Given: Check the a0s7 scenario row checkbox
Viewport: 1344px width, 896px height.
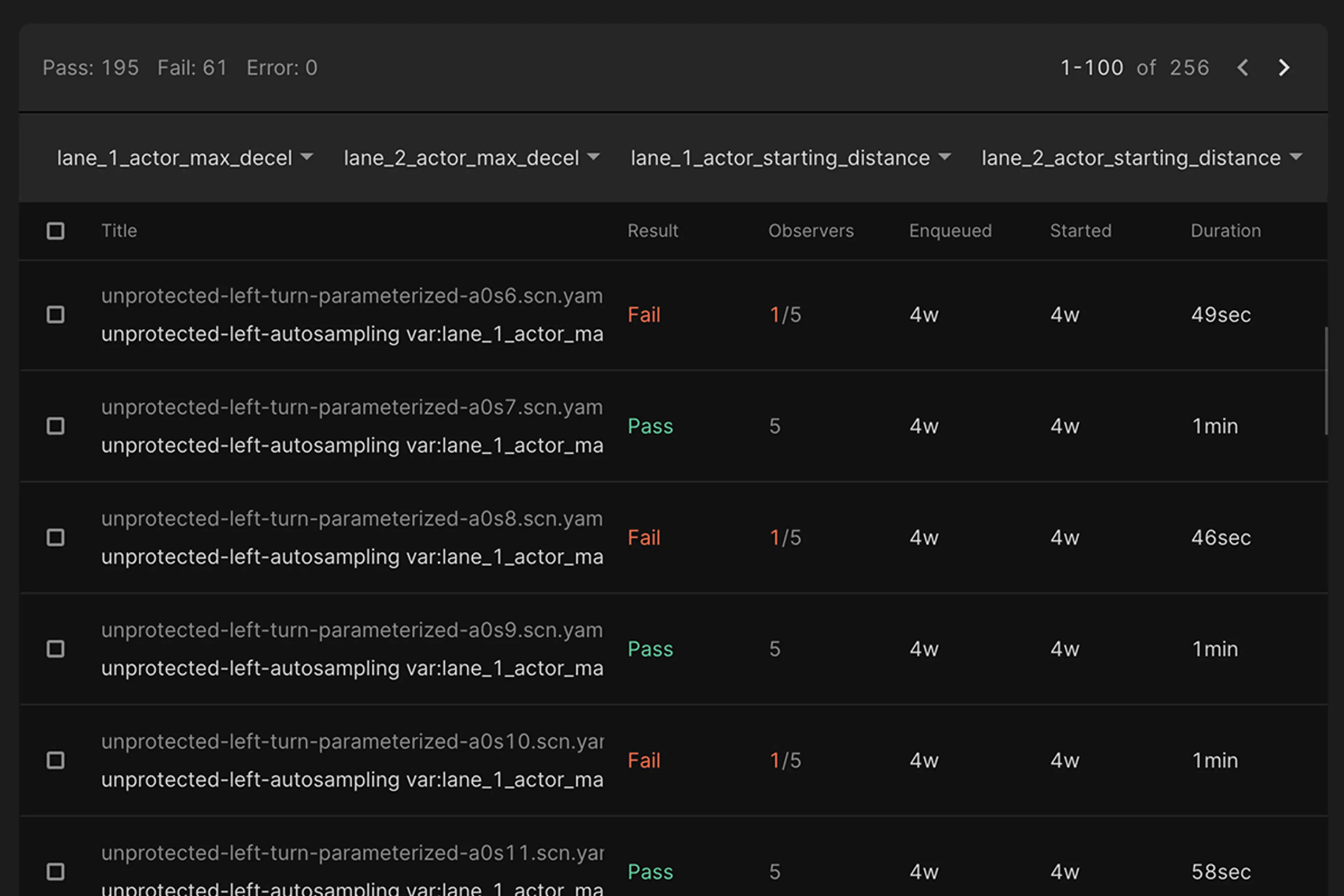Looking at the screenshot, I should click(55, 426).
